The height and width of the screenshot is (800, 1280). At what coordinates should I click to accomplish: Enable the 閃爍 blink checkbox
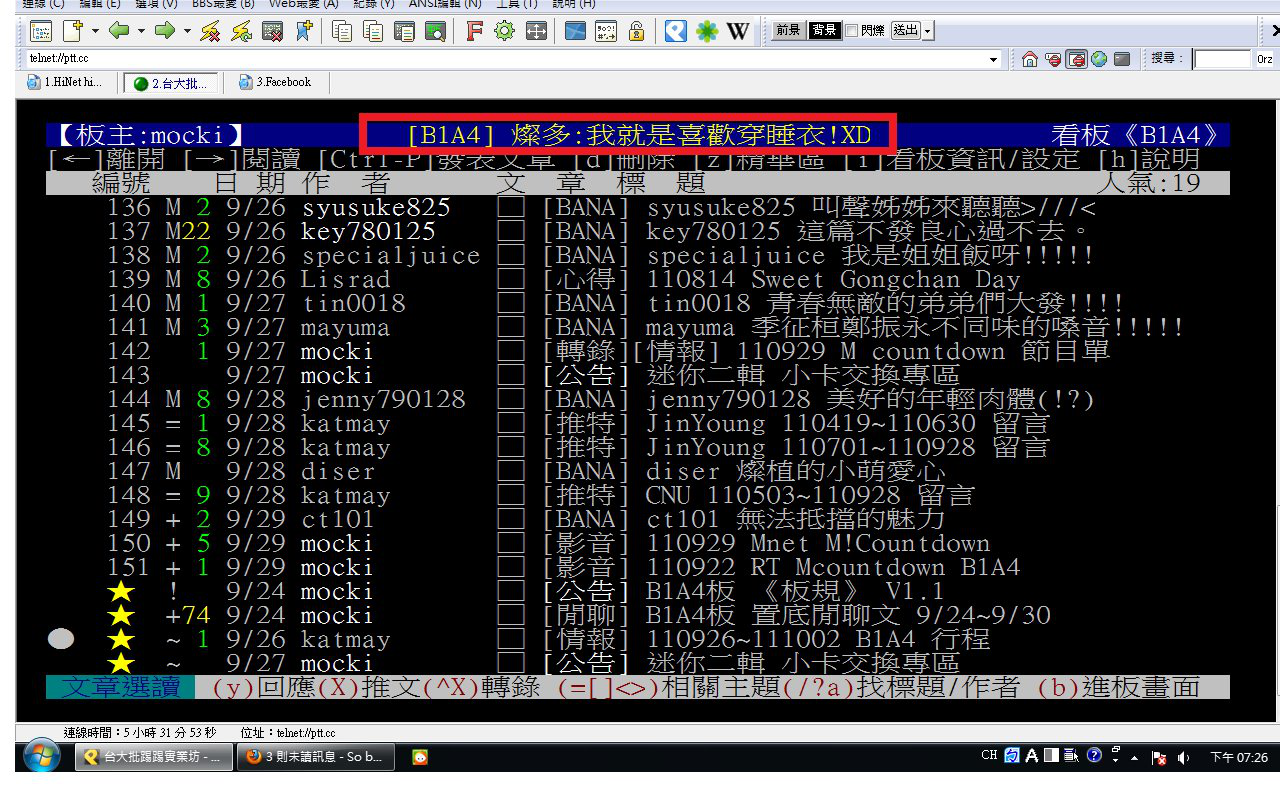pos(851,31)
